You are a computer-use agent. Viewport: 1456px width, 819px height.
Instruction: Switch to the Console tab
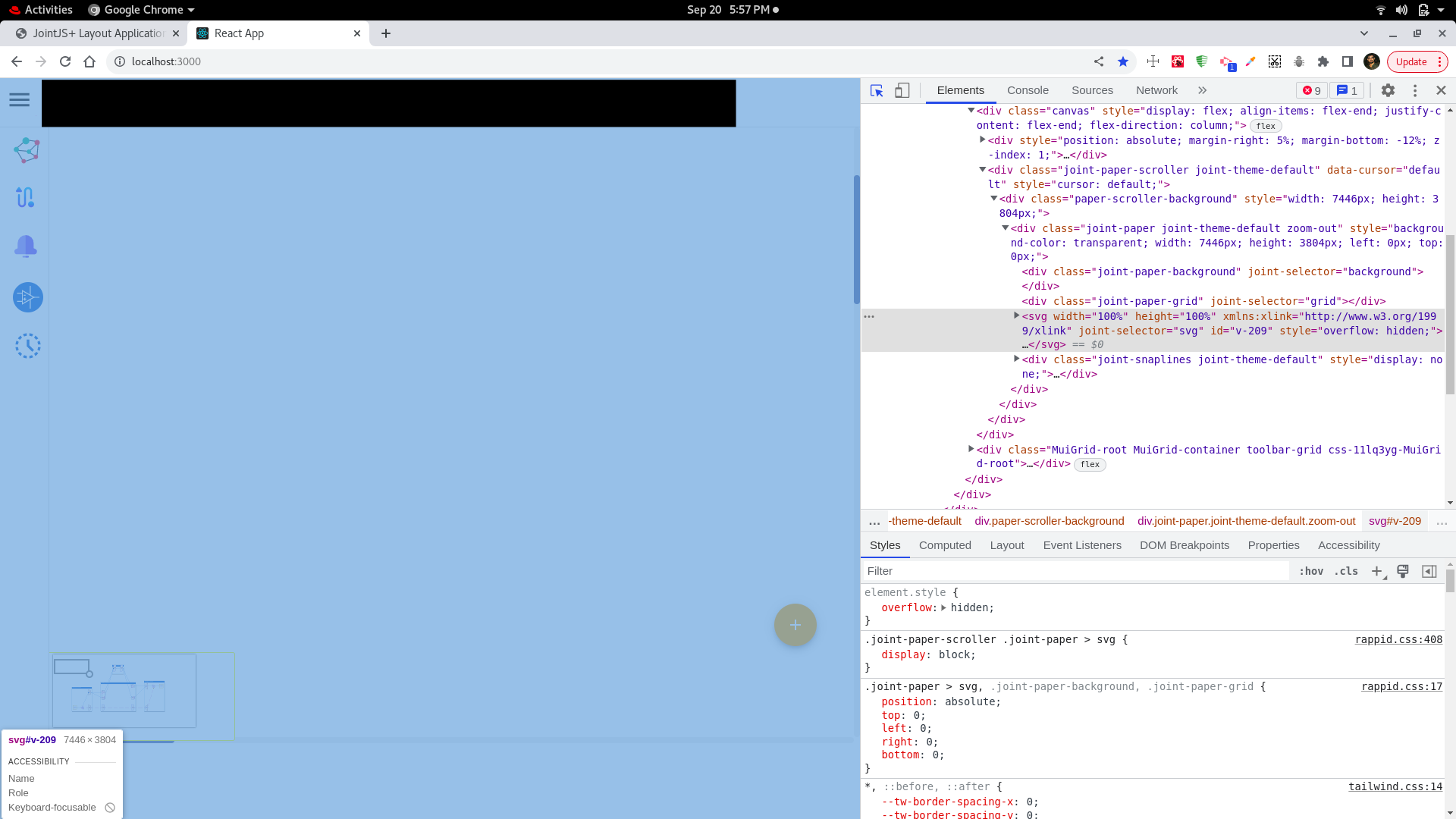[1028, 90]
